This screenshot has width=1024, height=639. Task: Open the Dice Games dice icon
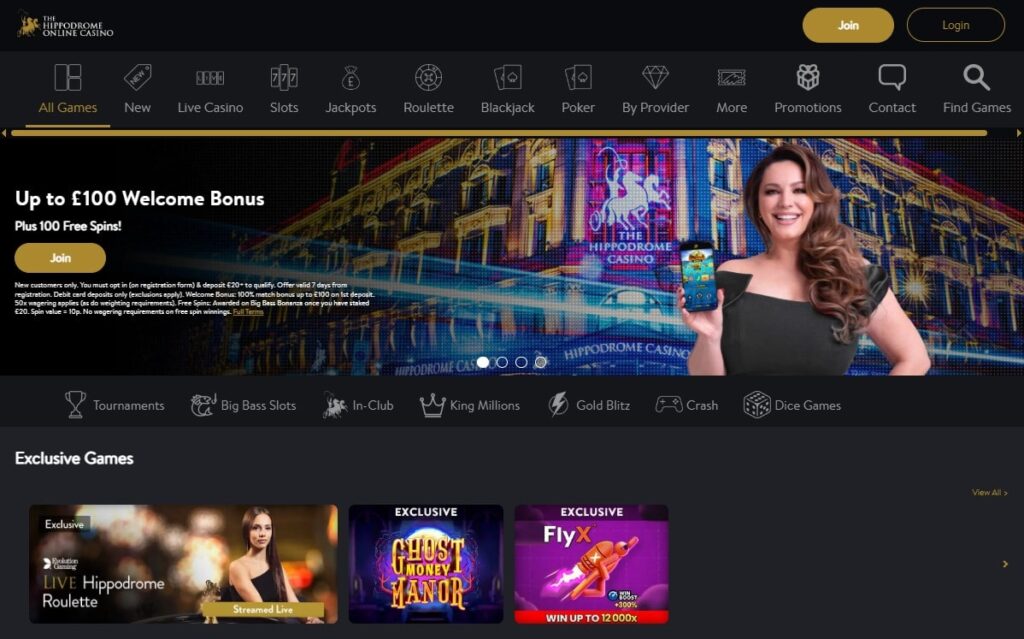coord(757,405)
